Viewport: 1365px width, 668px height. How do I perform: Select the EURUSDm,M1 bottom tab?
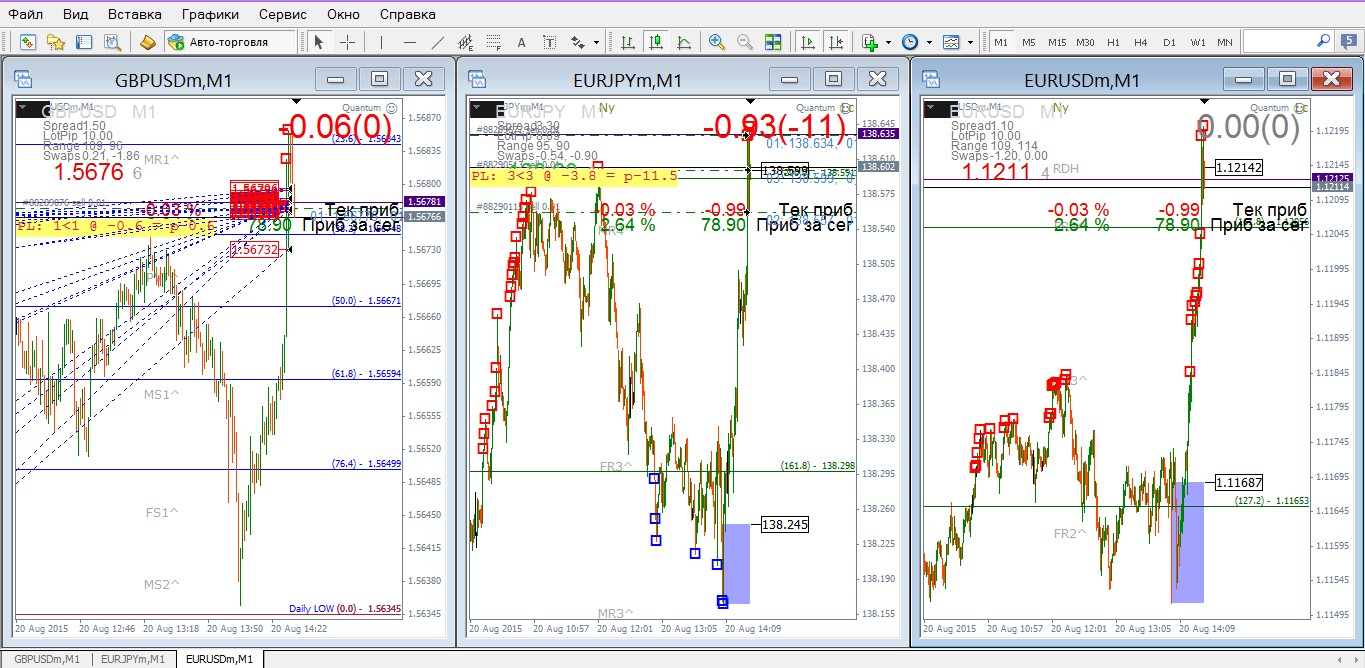(221, 659)
